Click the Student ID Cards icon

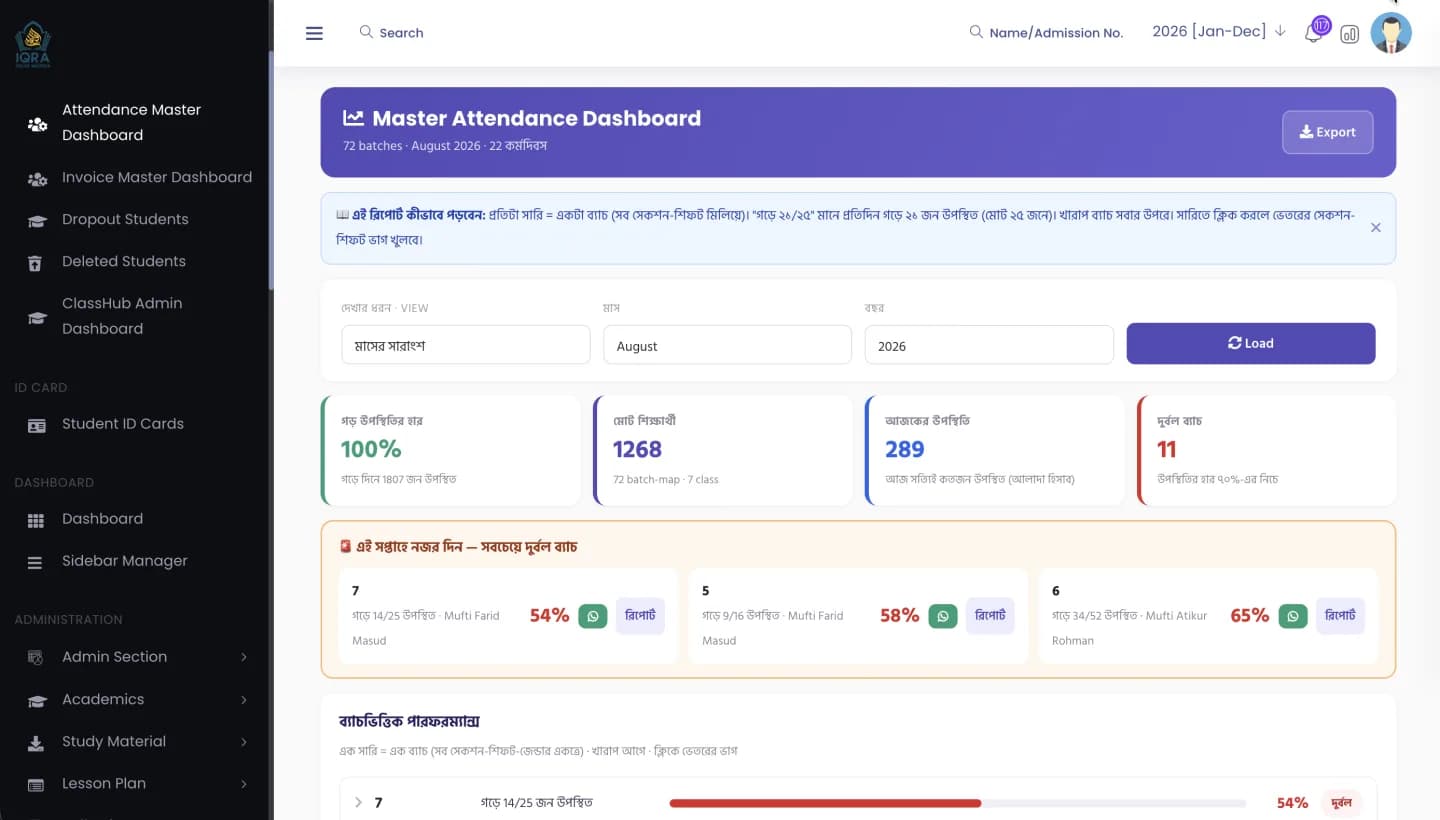coord(36,425)
